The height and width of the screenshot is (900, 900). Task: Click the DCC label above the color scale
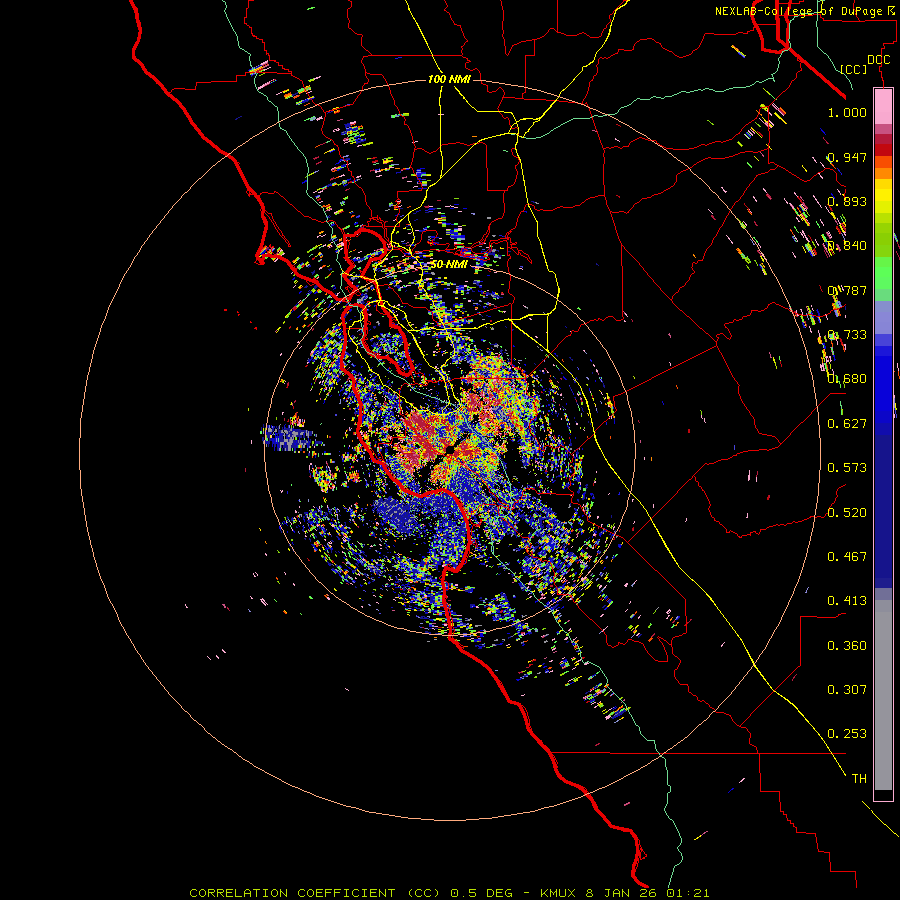pos(879,60)
